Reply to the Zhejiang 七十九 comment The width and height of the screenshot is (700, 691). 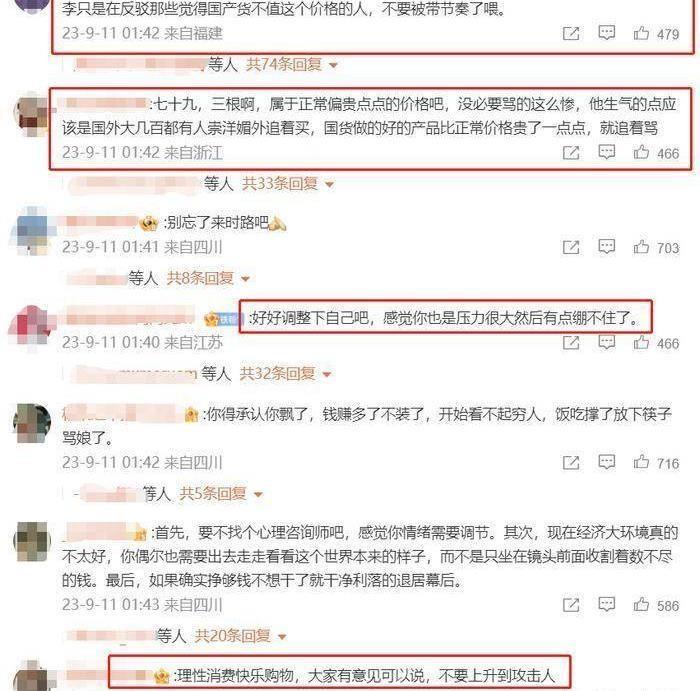point(606,152)
